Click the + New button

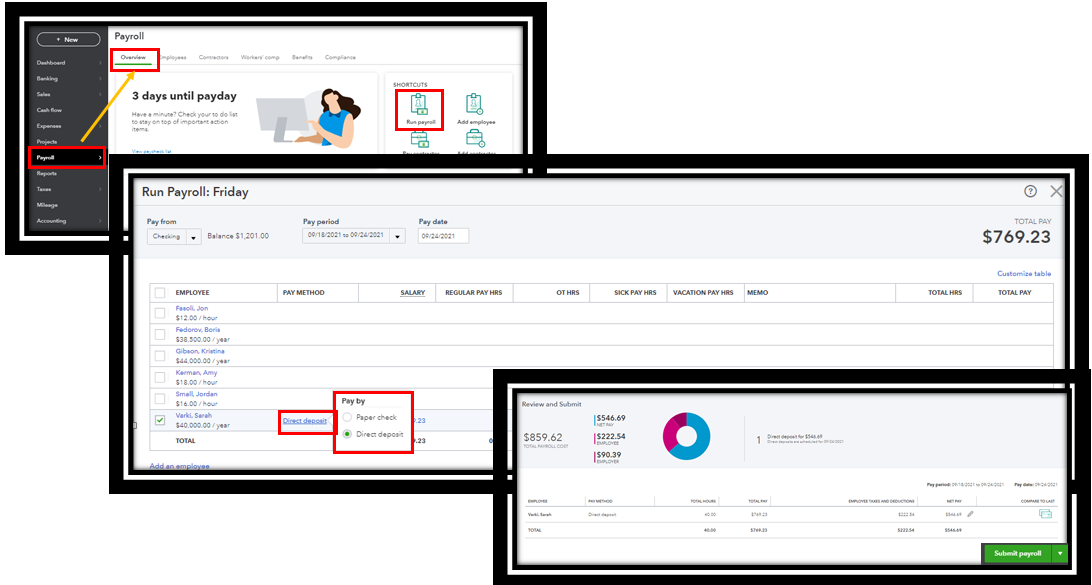(x=68, y=40)
